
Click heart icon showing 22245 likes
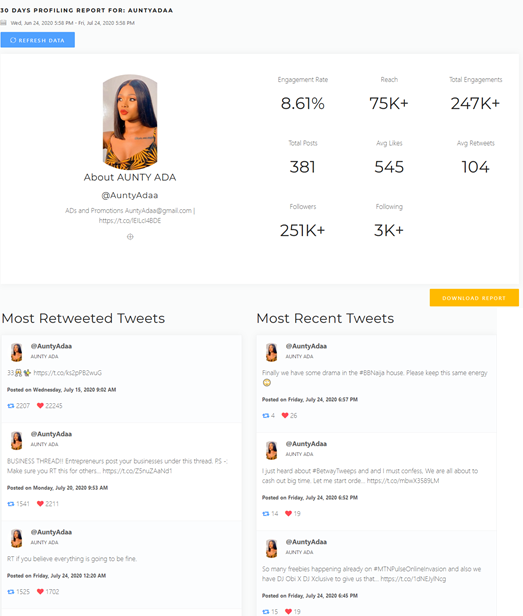[40, 406]
